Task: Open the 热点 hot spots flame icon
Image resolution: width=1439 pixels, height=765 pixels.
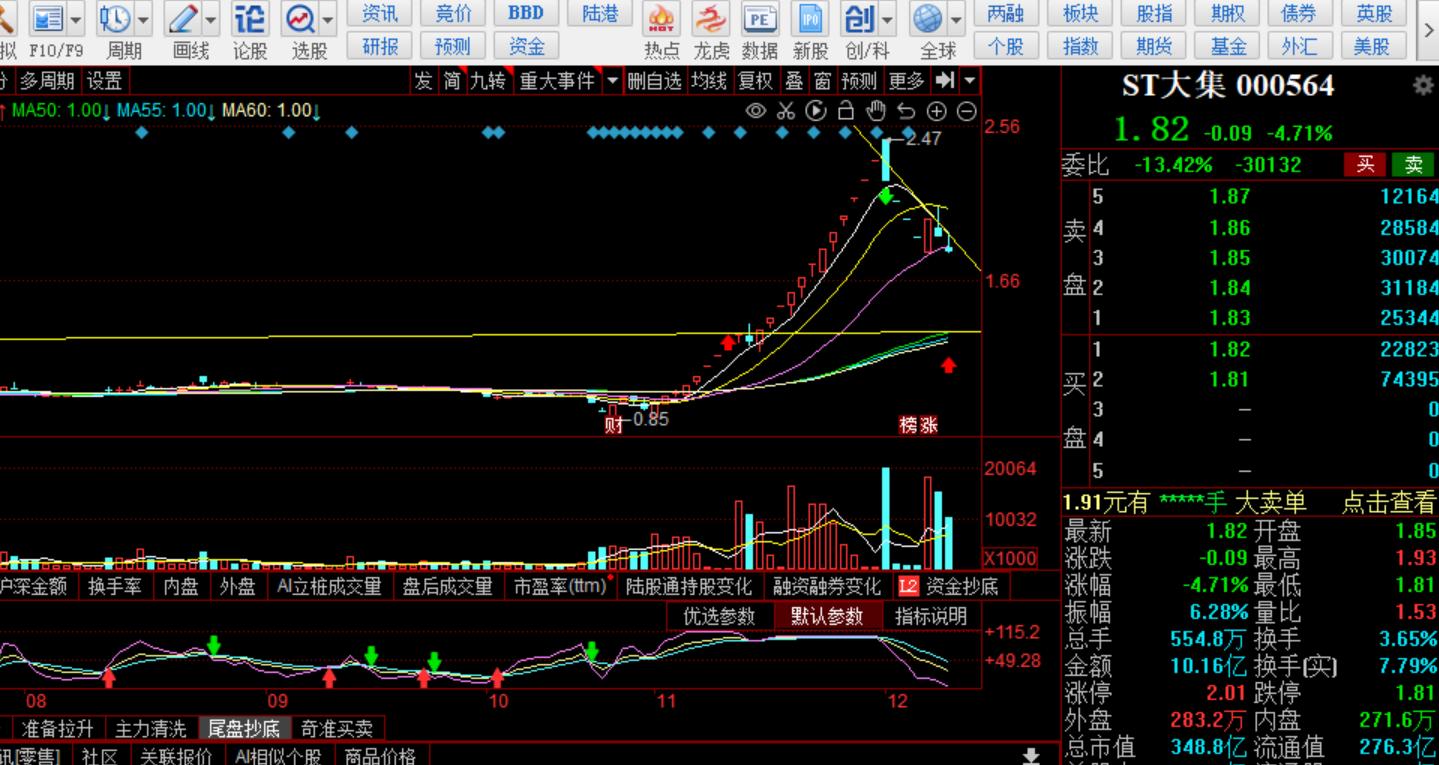Action: (661, 19)
